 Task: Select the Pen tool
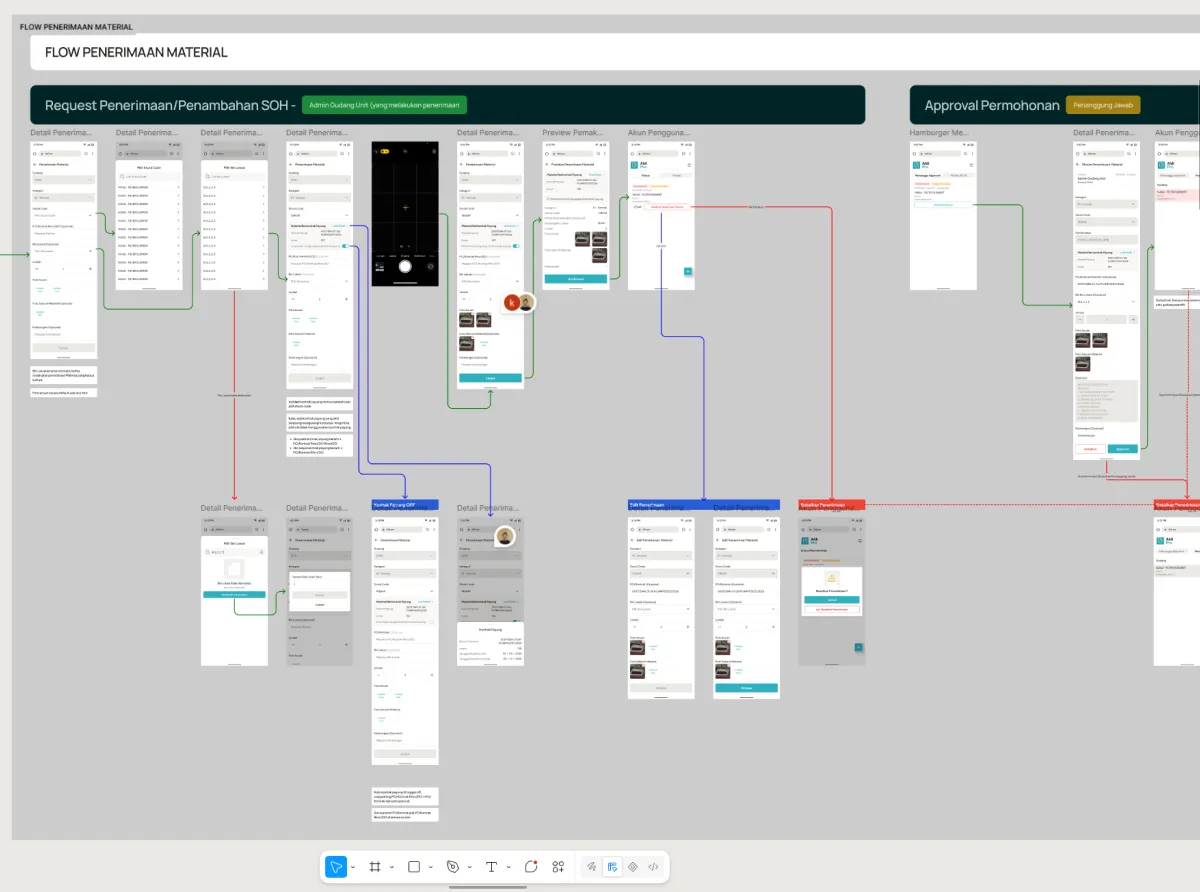tap(453, 866)
